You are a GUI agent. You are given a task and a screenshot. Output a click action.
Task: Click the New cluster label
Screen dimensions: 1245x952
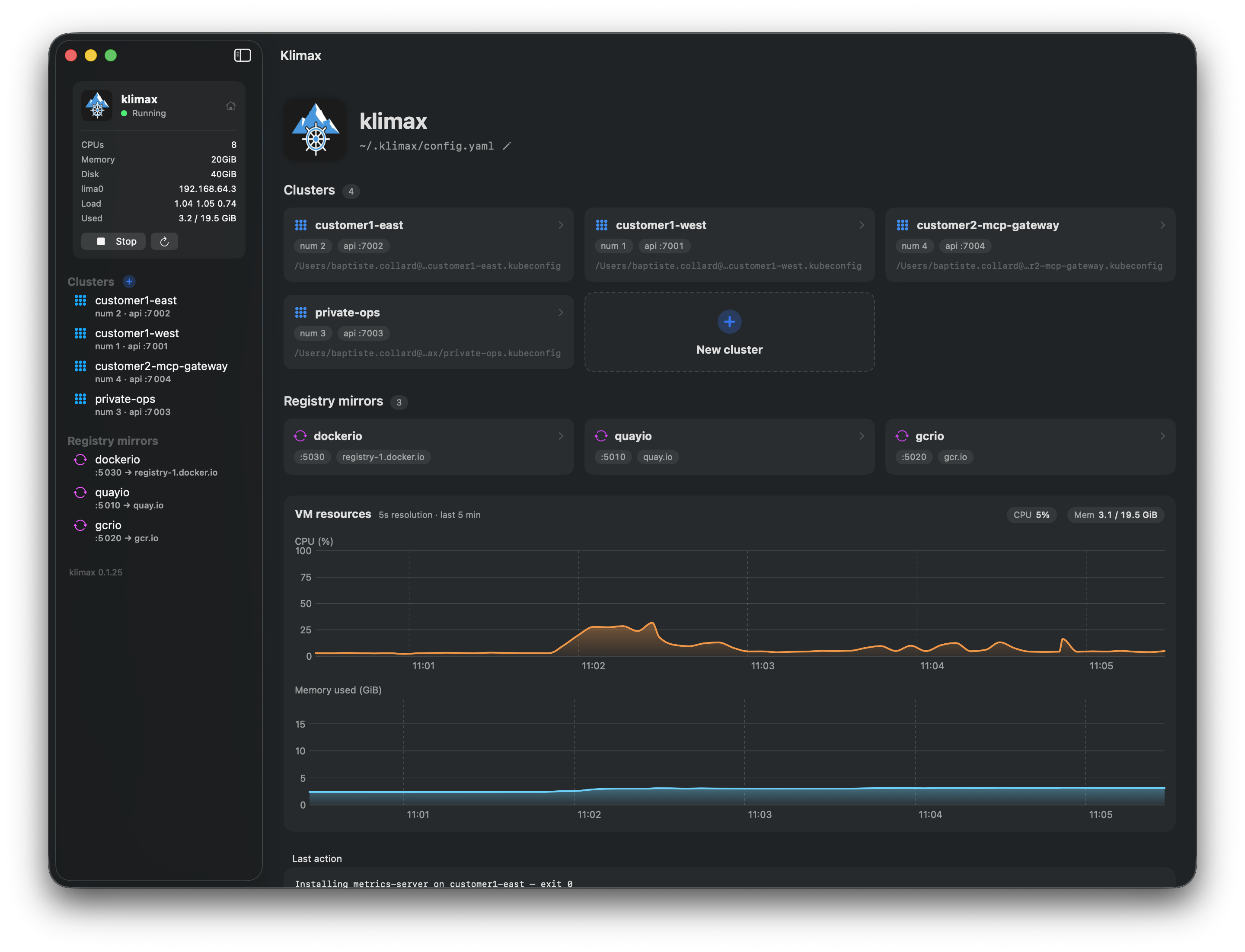(730, 350)
